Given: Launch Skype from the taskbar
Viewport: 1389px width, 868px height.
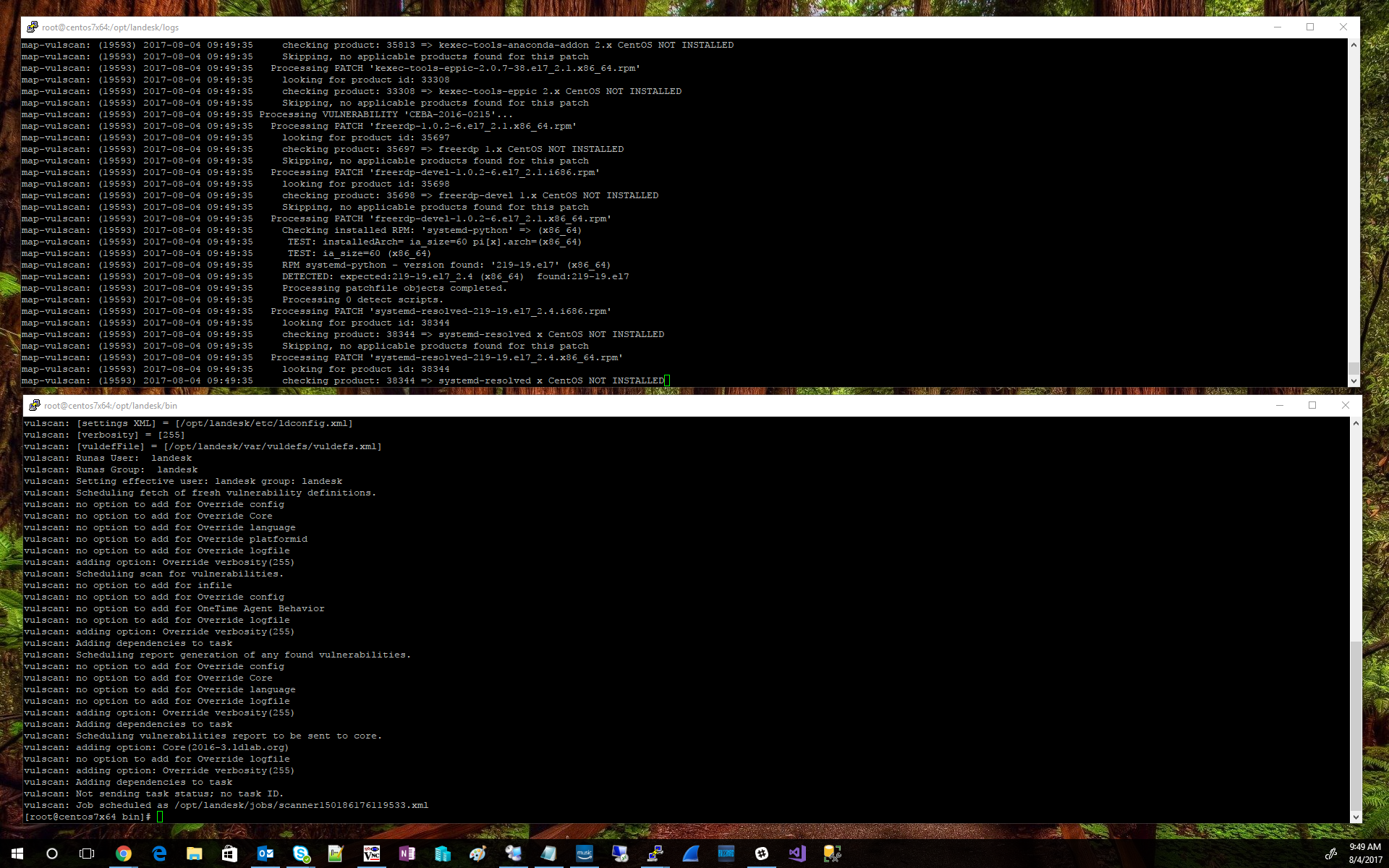Looking at the screenshot, I should coord(301,854).
